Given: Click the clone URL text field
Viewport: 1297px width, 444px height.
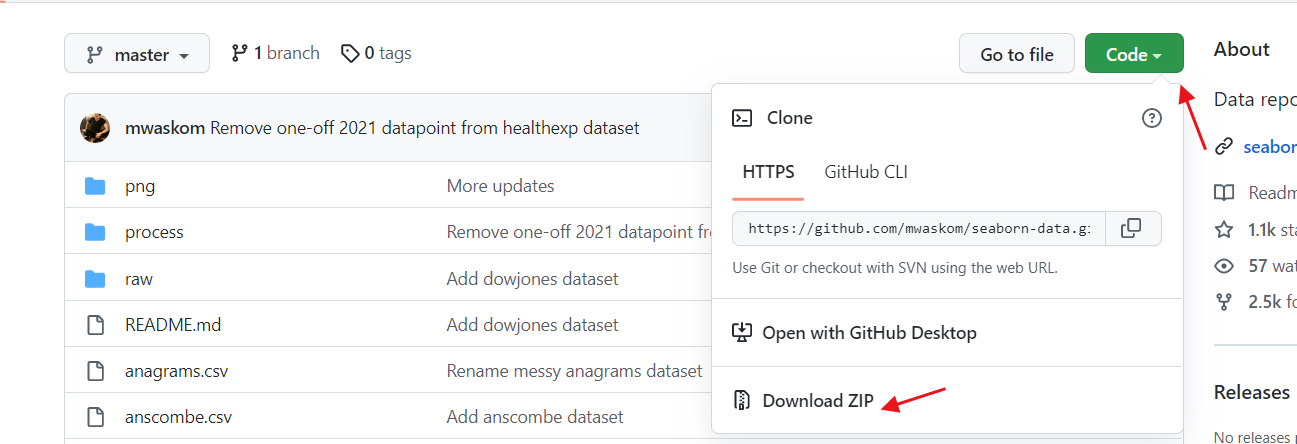Looking at the screenshot, I should [921, 228].
